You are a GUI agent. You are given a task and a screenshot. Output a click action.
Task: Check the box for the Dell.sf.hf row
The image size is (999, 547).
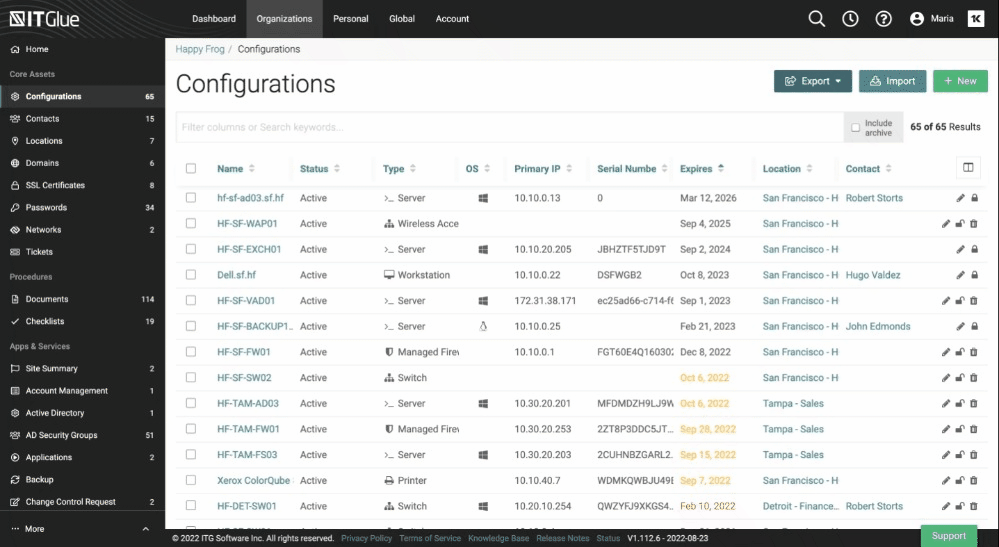tap(191, 275)
